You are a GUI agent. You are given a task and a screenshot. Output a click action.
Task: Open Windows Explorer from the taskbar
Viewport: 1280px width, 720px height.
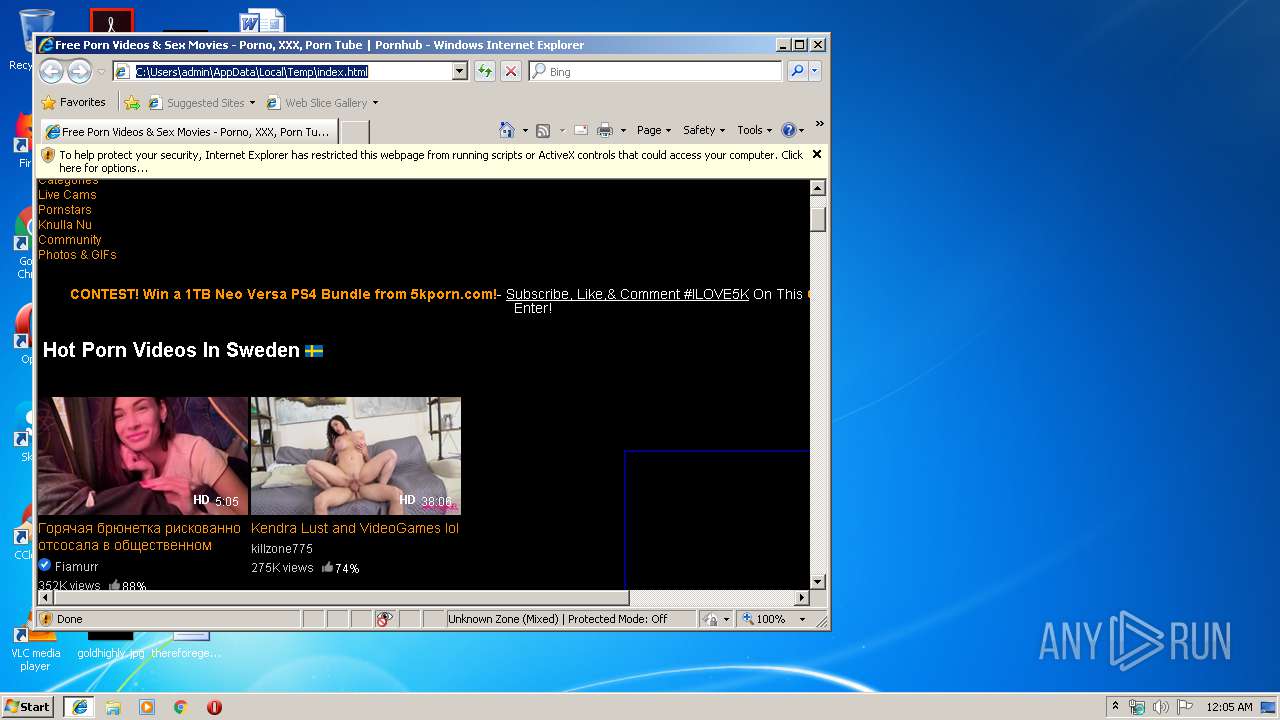(113, 707)
